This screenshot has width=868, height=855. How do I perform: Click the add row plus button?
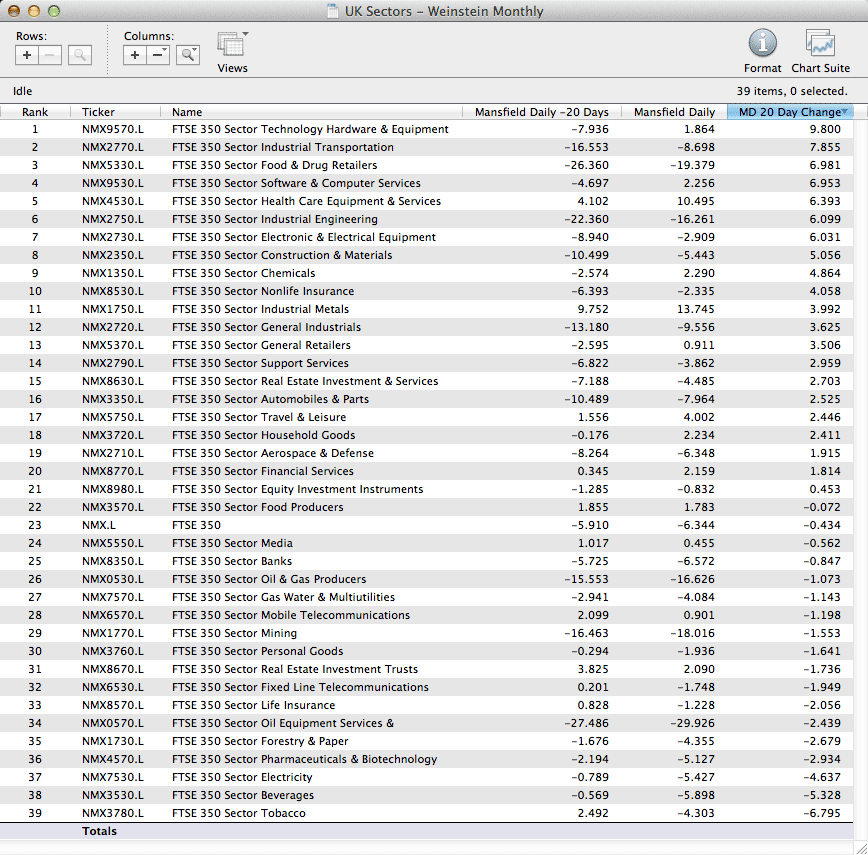27,55
